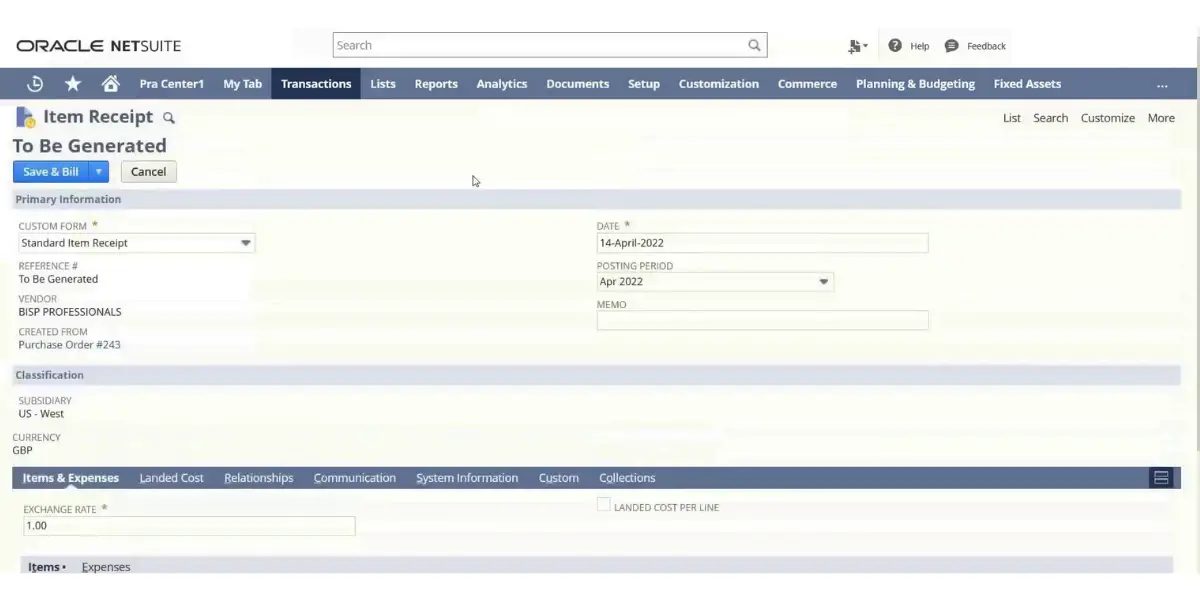Open the Customization menu
The width and height of the screenshot is (1200, 600).
click(x=719, y=84)
